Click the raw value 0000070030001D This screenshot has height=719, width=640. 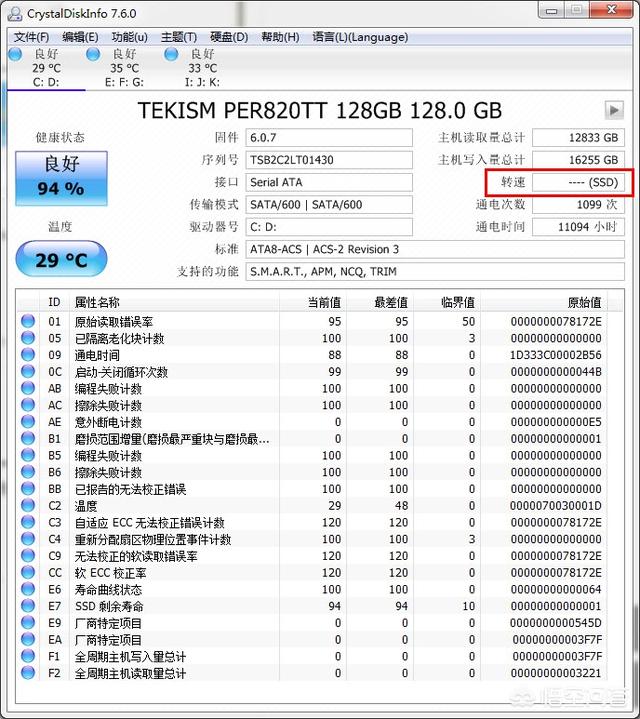click(556, 506)
